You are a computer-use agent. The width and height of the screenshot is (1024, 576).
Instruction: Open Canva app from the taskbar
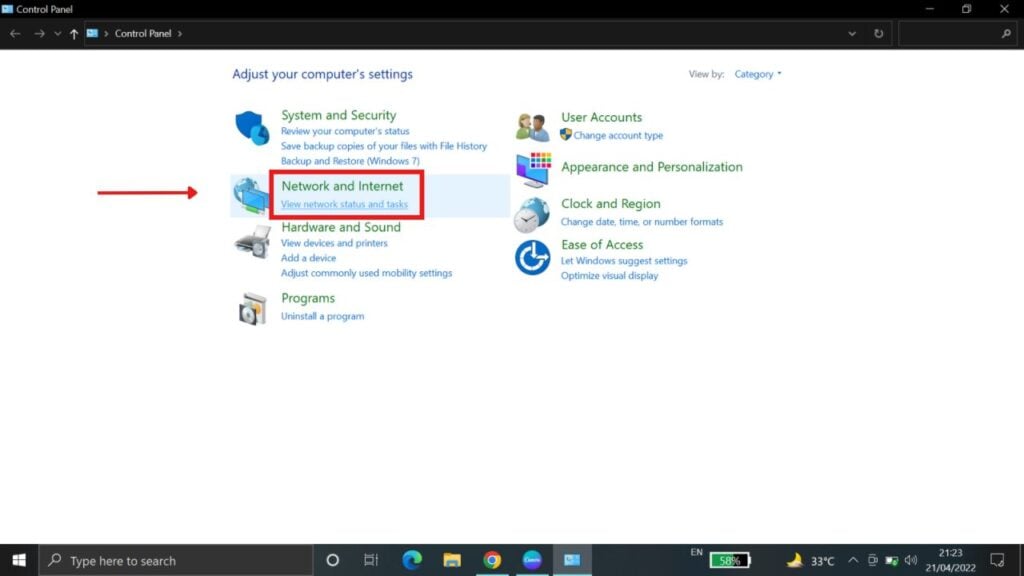532,560
